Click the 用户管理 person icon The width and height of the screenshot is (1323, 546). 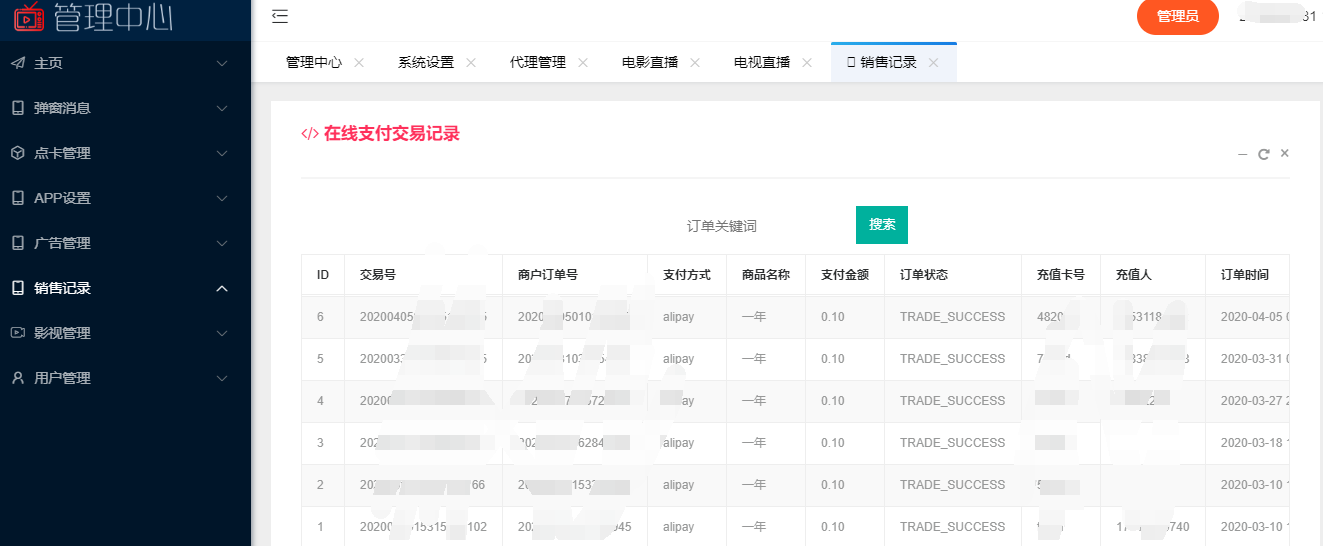[18, 378]
